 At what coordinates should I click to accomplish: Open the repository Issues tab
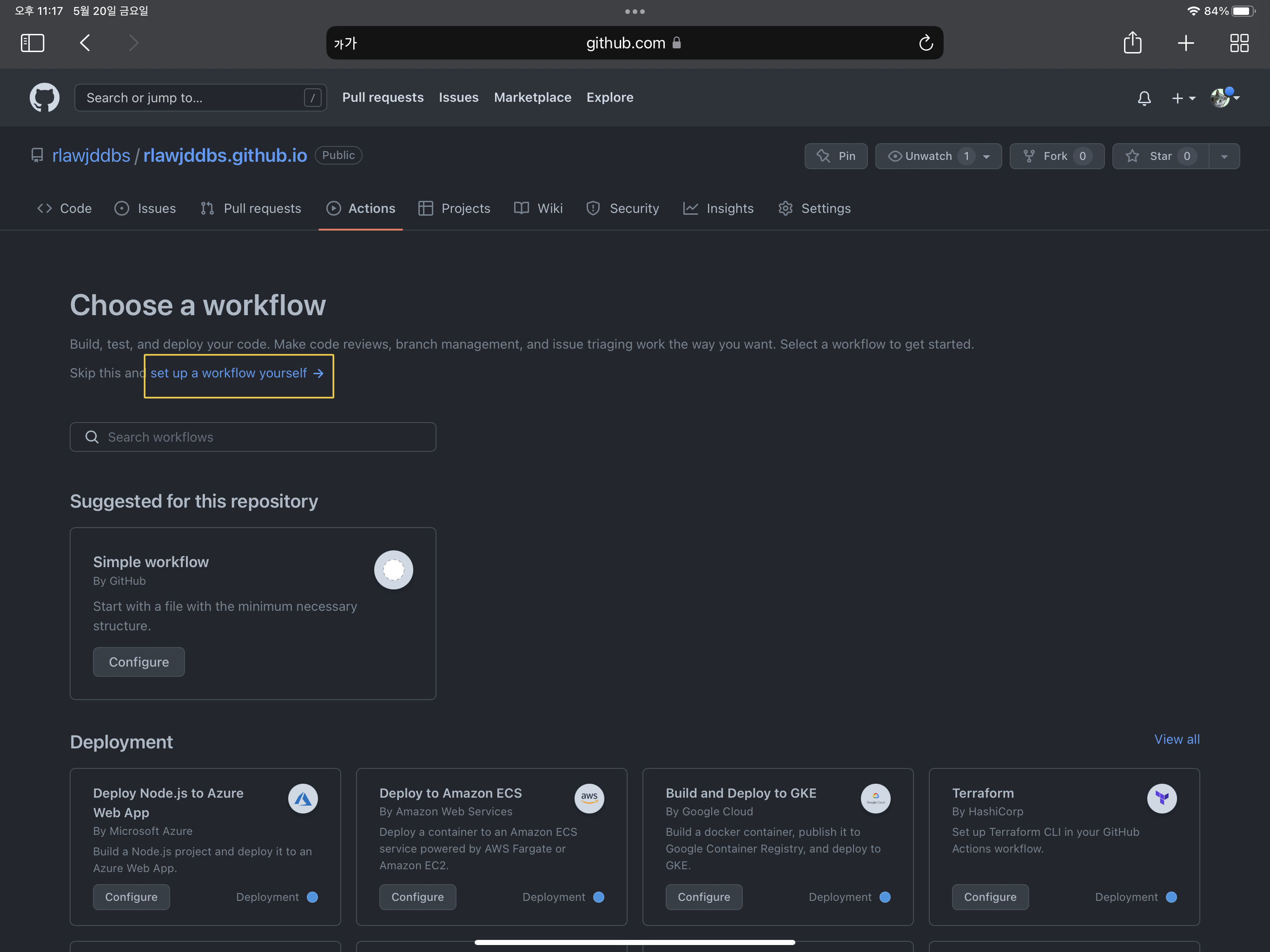click(x=145, y=208)
